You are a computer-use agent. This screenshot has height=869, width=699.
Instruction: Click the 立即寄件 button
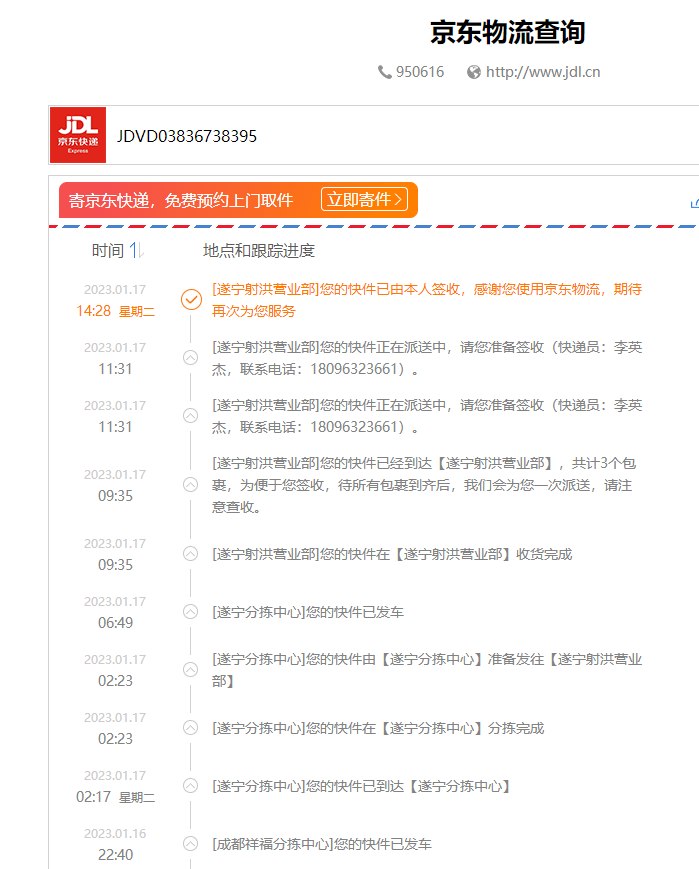coord(364,200)
